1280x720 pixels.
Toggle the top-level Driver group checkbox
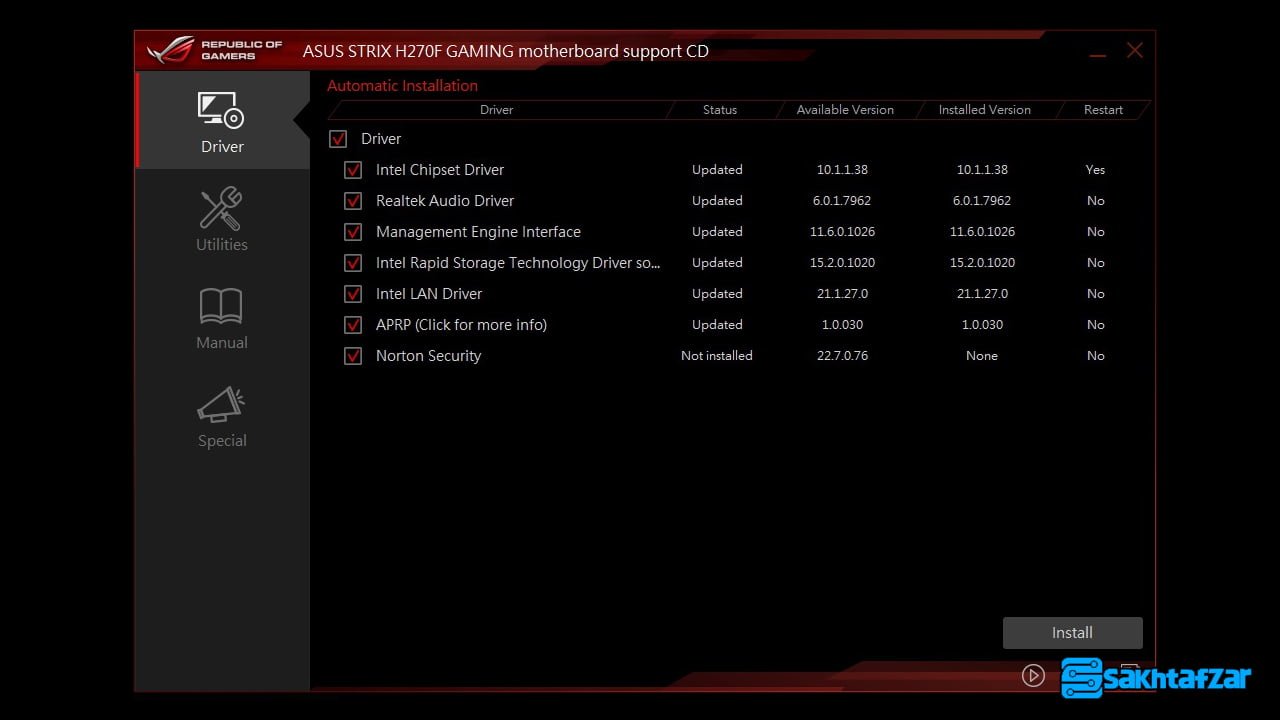(338, 139)
